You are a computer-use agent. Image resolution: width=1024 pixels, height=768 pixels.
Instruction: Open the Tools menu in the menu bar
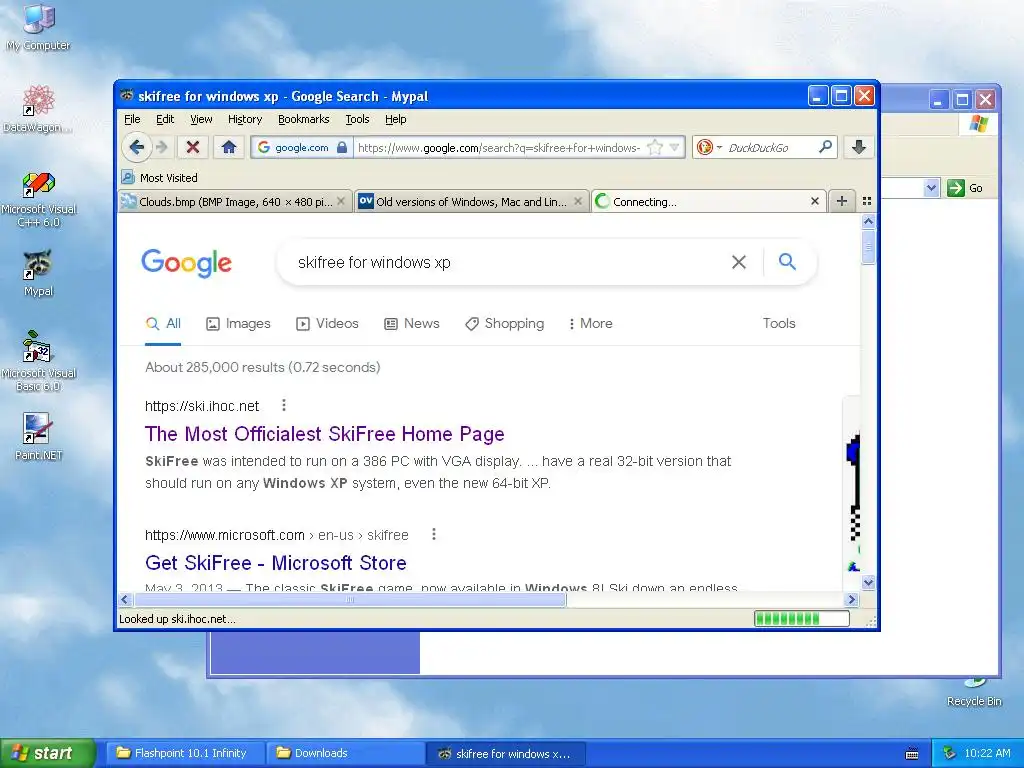[x=357, y=119]
